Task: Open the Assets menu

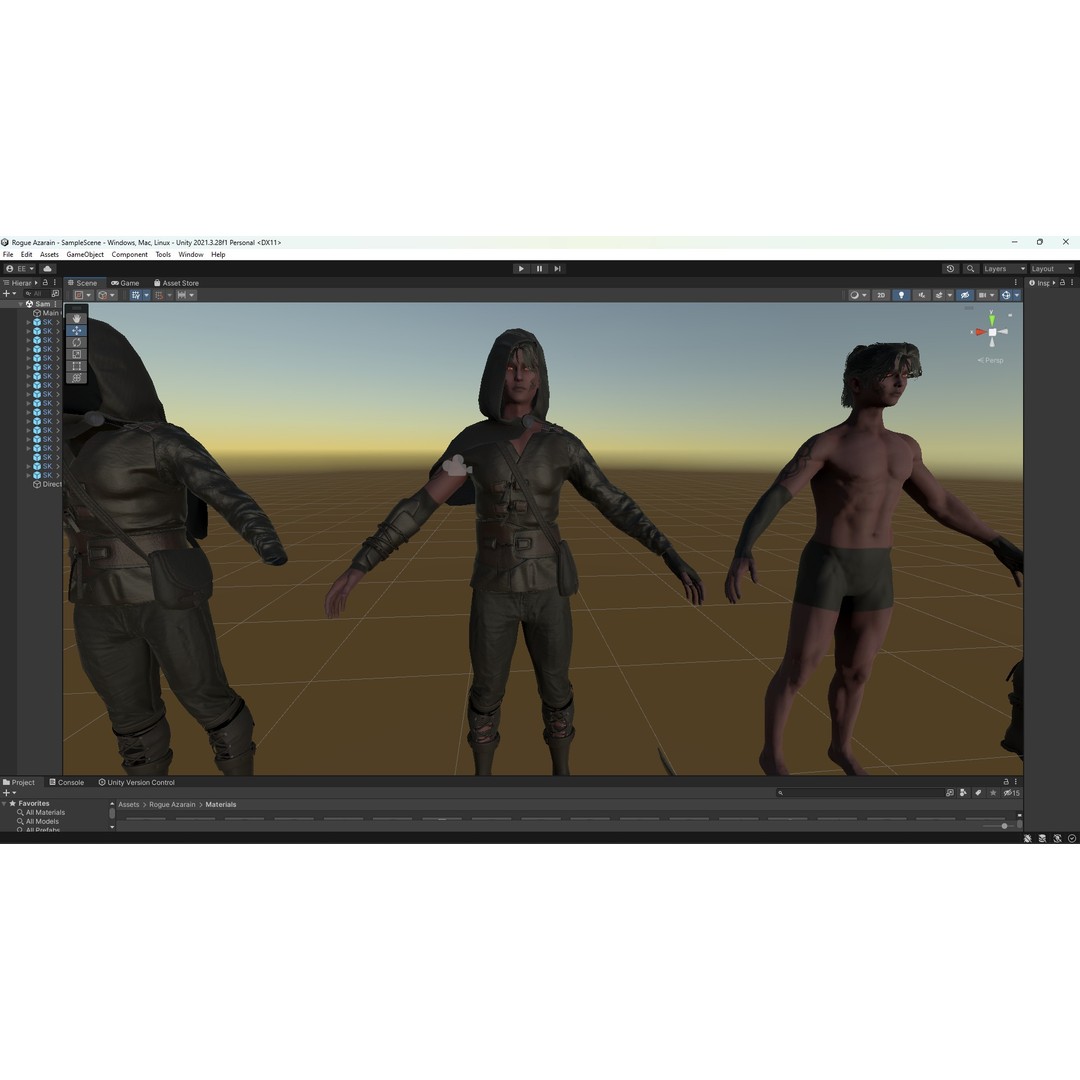Action: 49,254
